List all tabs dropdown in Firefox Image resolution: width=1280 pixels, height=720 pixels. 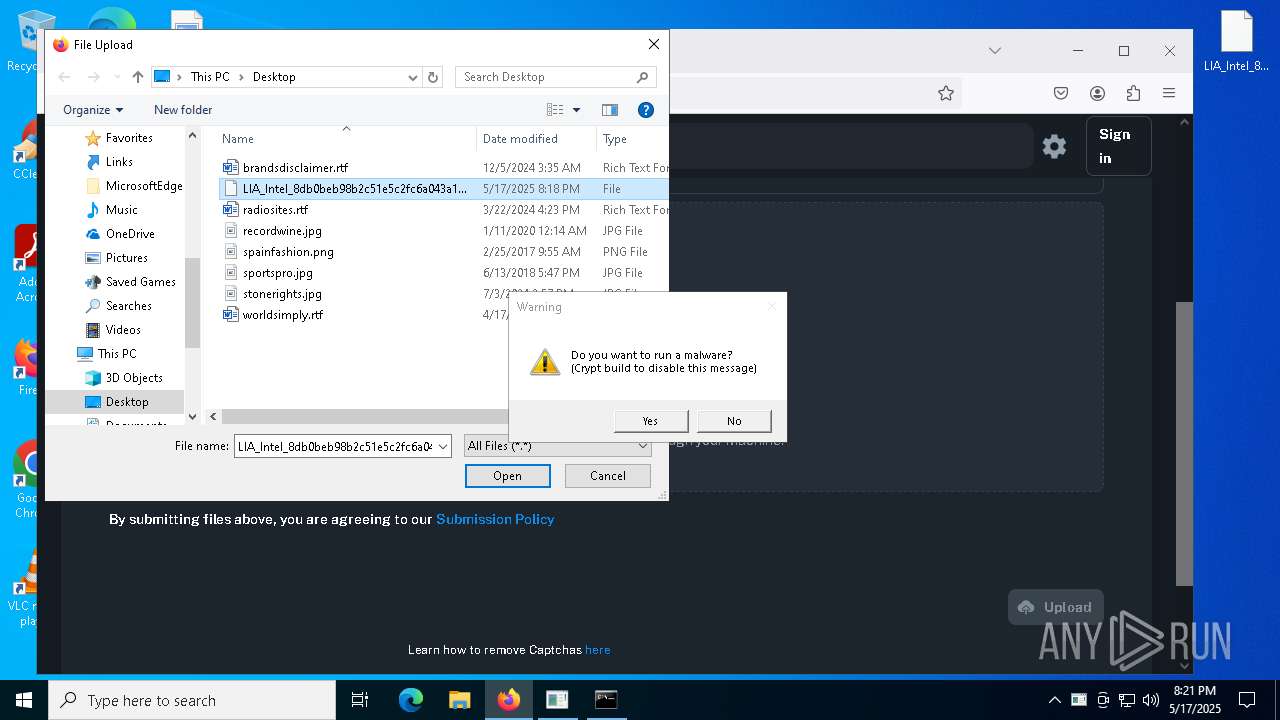tap(995, 51)
